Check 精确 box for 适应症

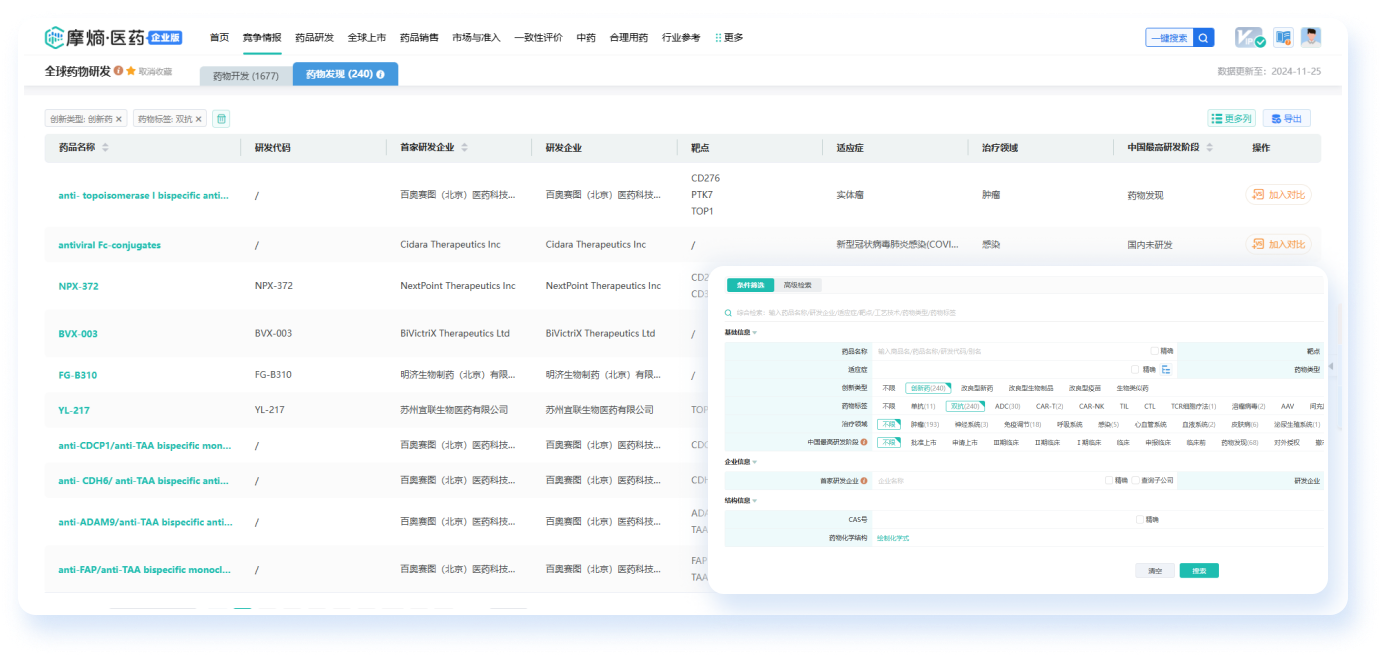point(1135,370)
